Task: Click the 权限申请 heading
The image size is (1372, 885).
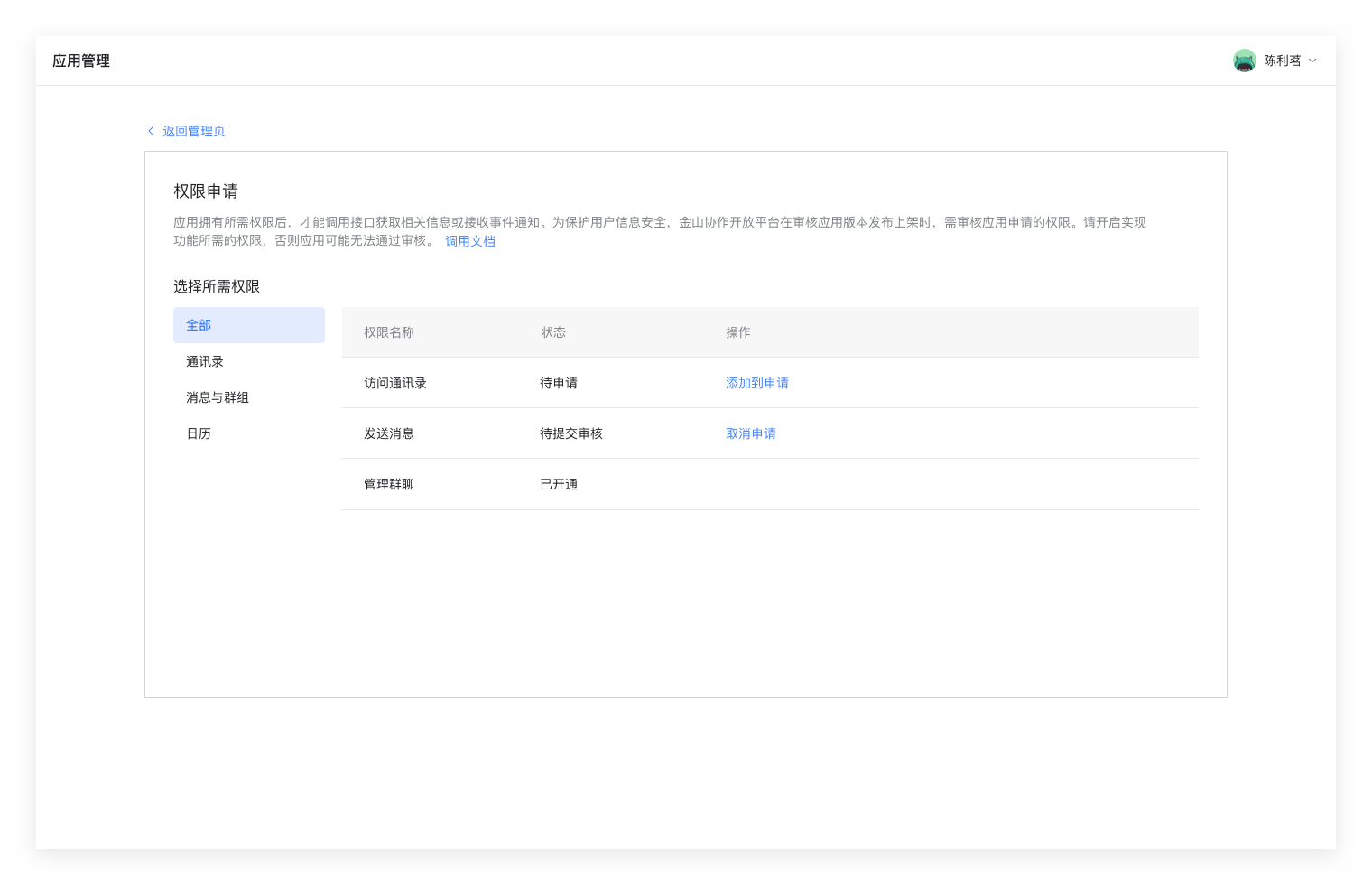Action: pos(206,191)
